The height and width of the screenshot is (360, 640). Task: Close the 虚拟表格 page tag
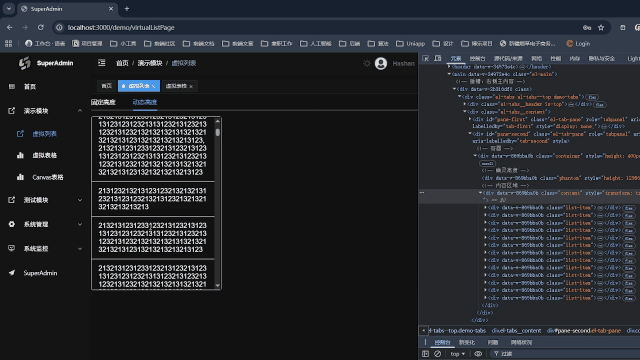coord(191,86)
